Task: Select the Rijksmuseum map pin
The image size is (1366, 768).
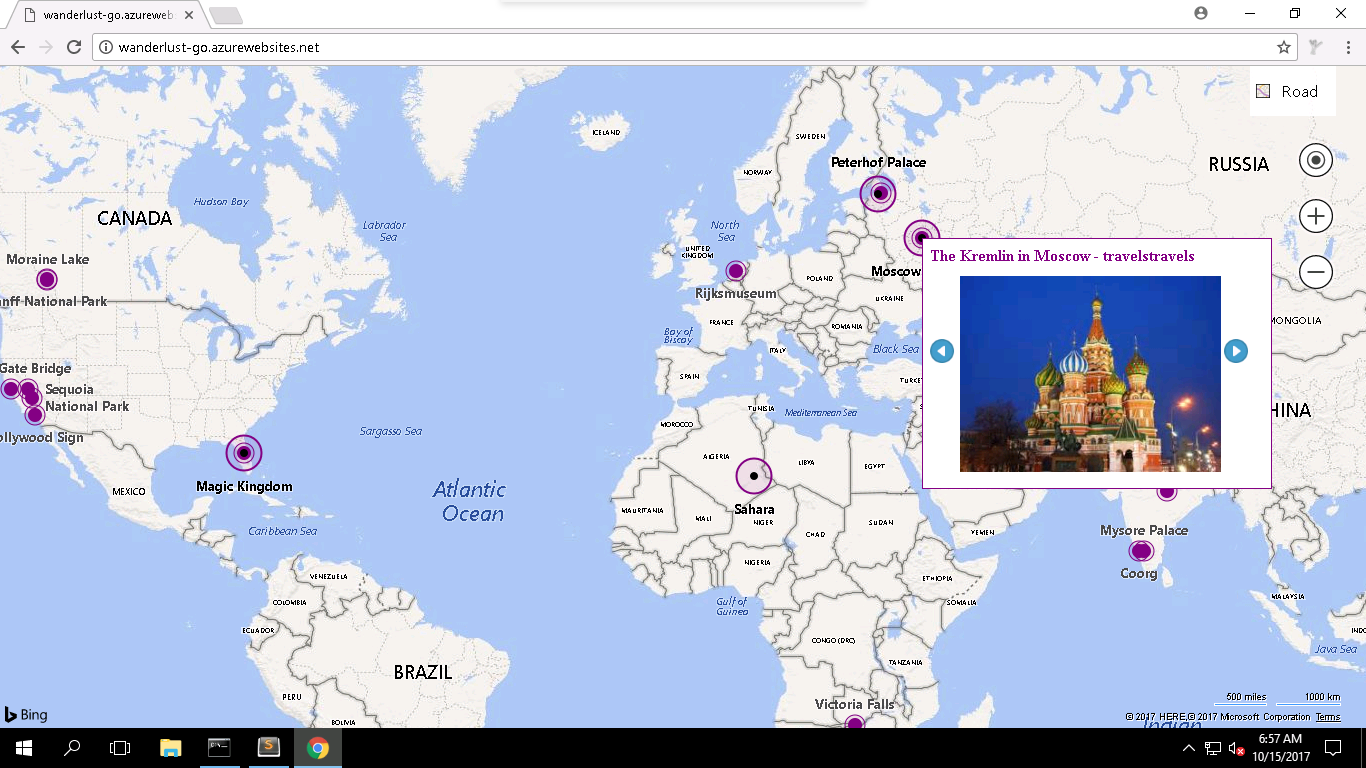Action: (x=736, y=270)
